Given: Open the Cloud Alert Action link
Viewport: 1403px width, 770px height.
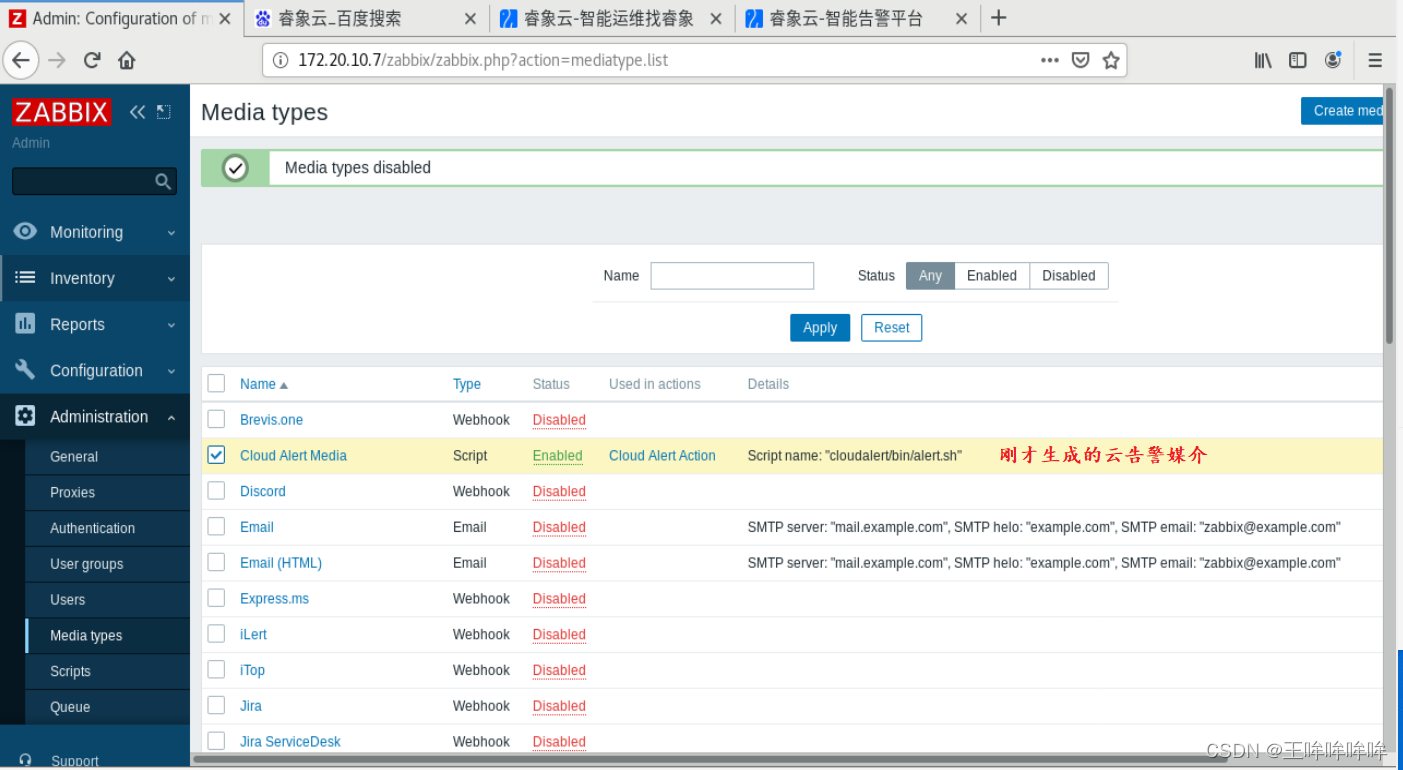Looking at the screenshot, I should (662, 455).
